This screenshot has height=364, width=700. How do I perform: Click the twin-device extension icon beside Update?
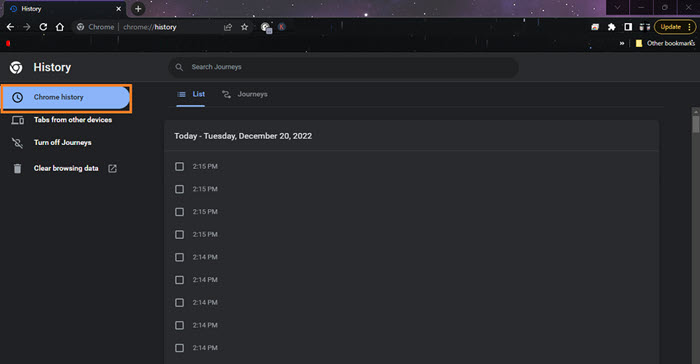(645, 27)
